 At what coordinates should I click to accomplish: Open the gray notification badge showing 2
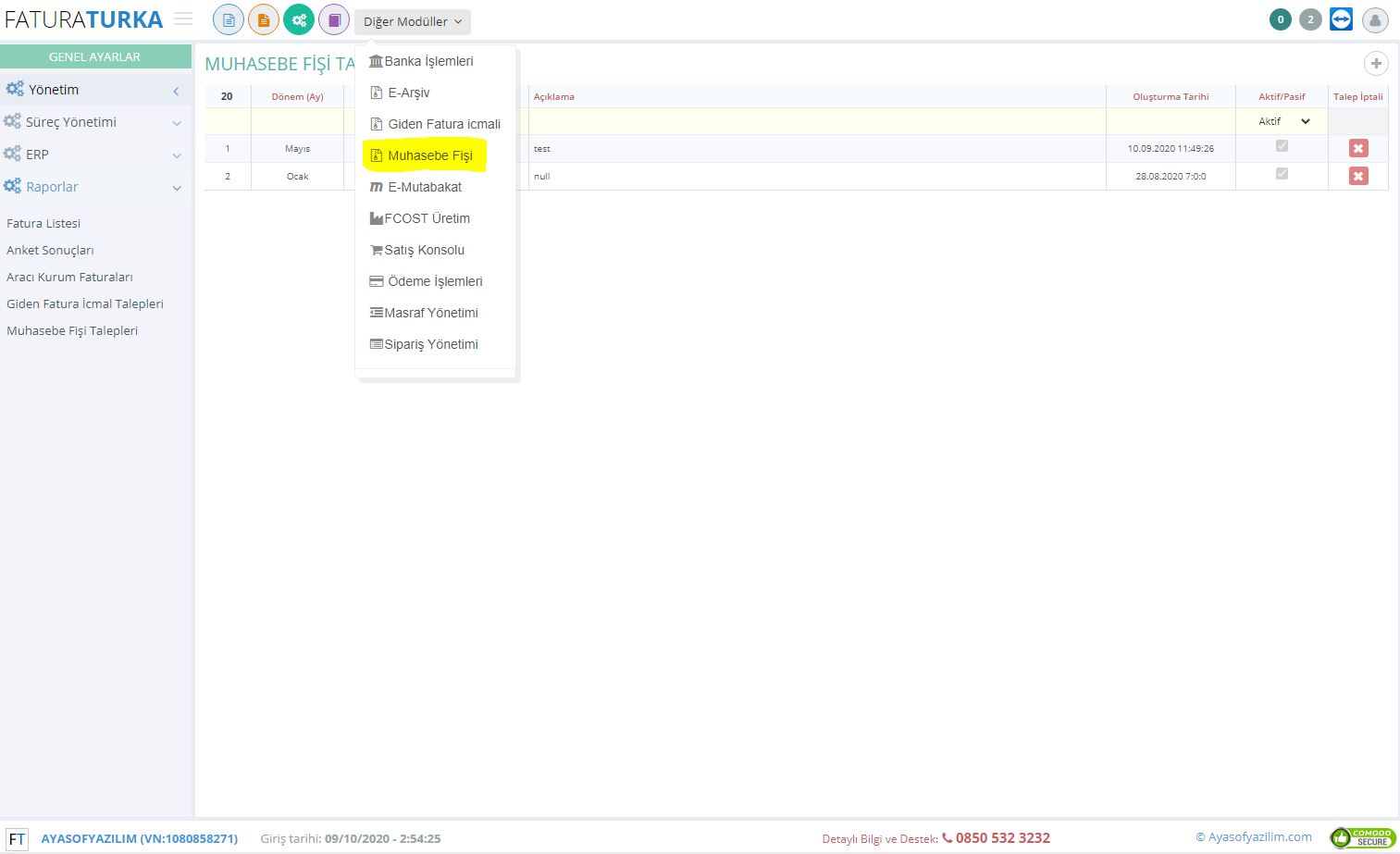(1310, 19)
